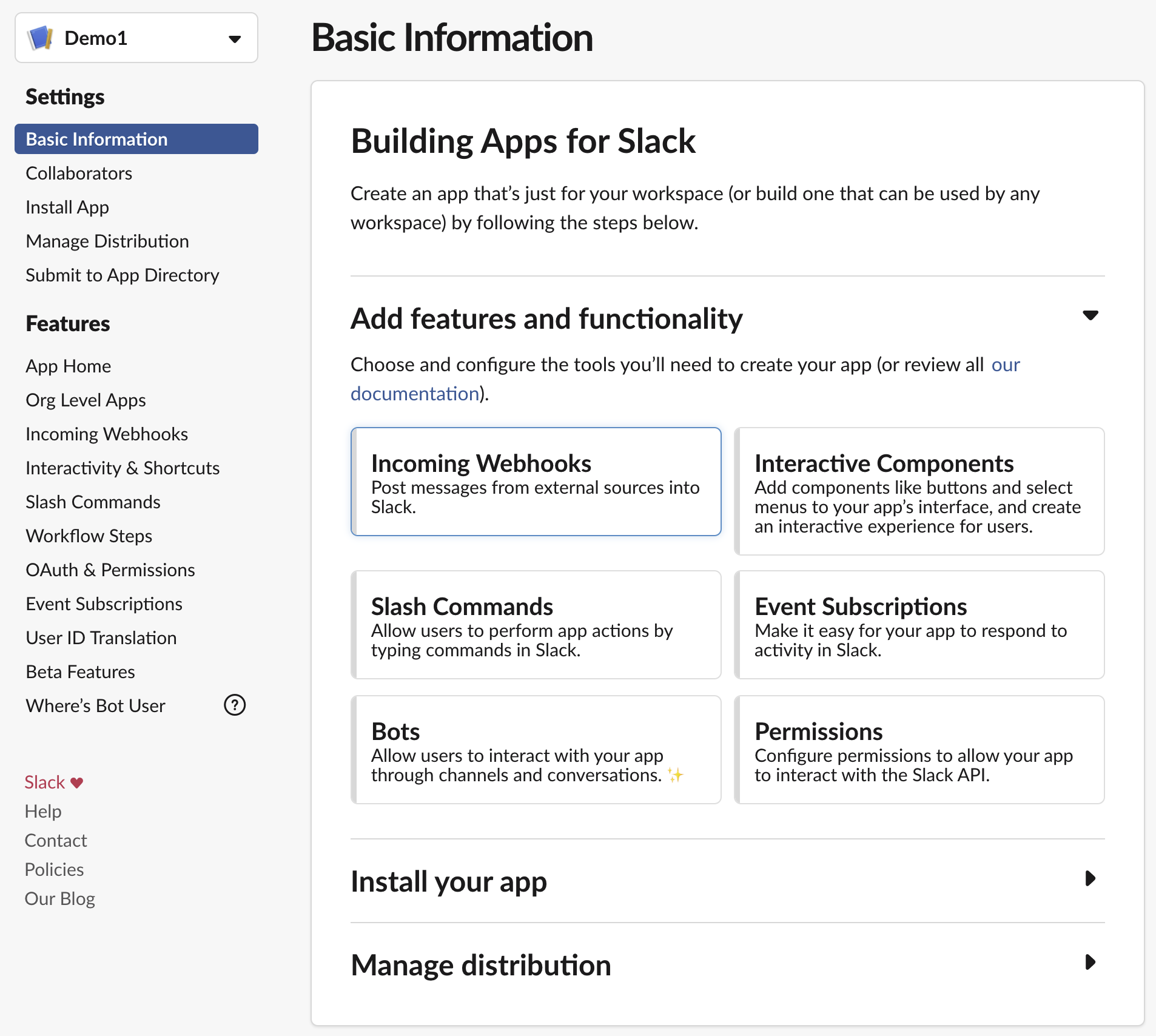
Task: Follow the our documentation link
Action: (415, 394)
